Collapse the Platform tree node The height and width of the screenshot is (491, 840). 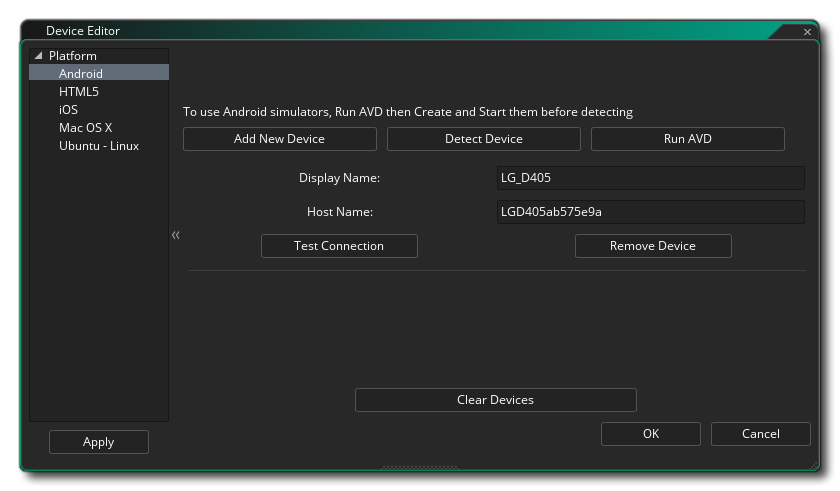pos(39,56)
